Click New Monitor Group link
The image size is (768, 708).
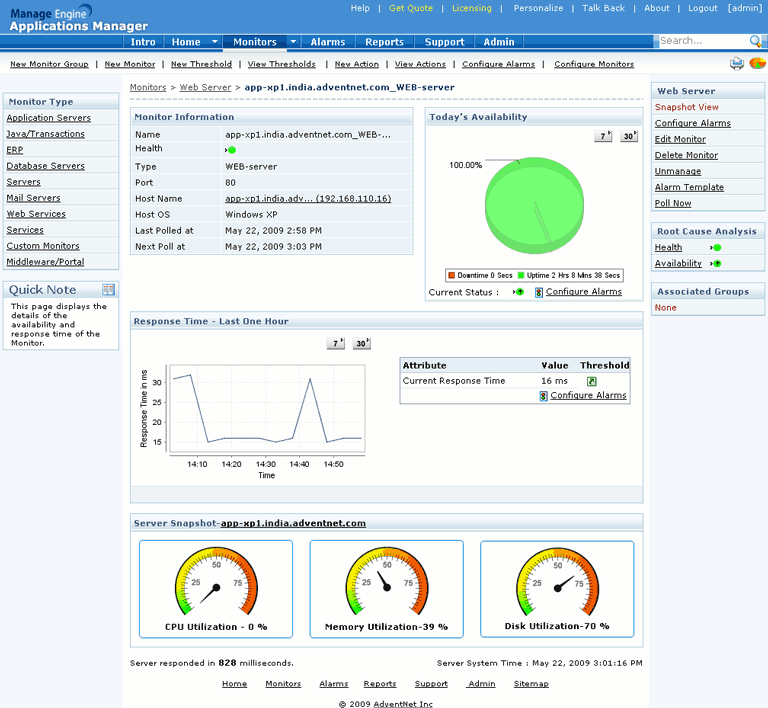[x=49, y=64]
